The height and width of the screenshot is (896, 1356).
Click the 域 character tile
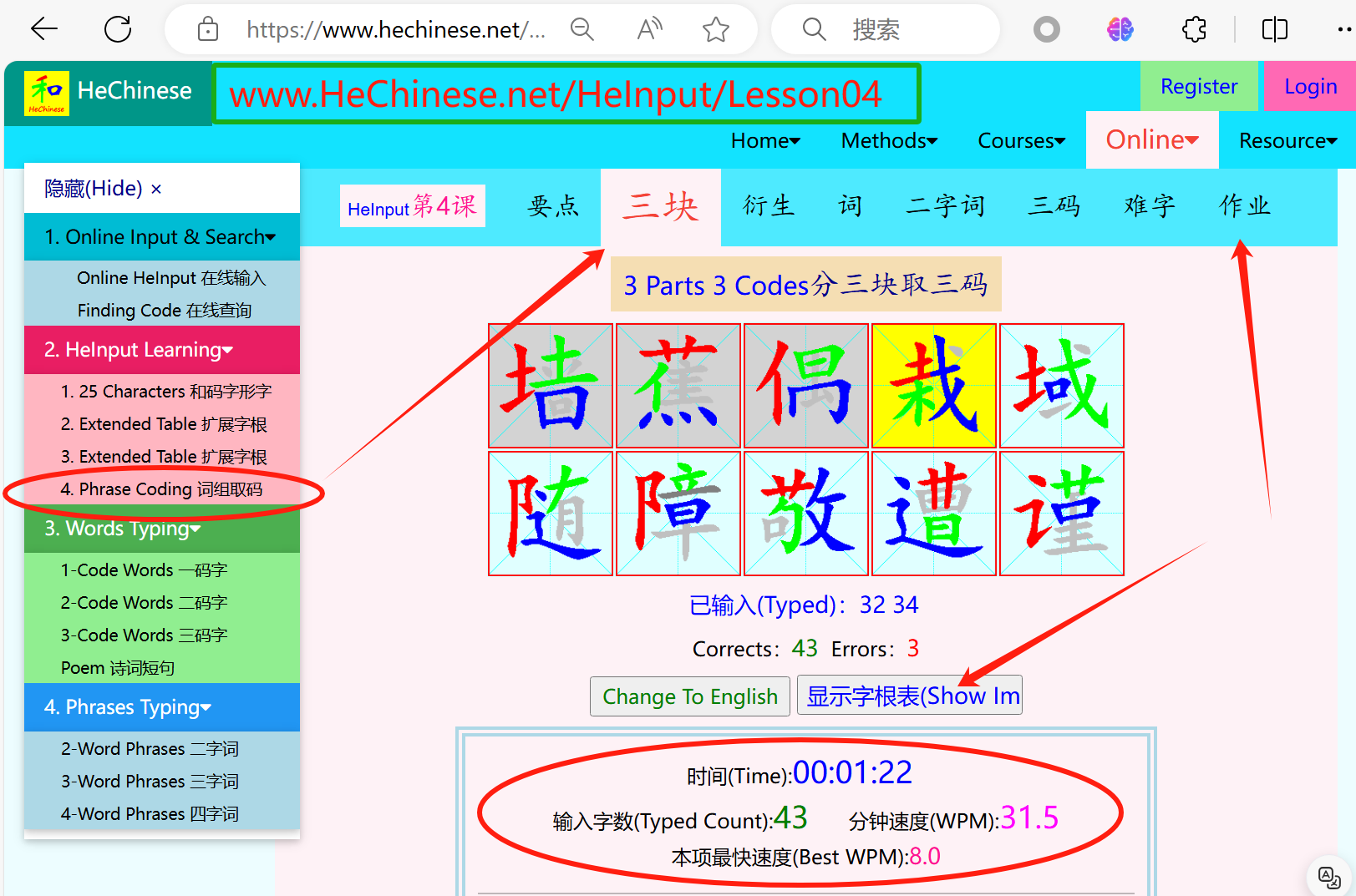click(x=1062, y=386)
